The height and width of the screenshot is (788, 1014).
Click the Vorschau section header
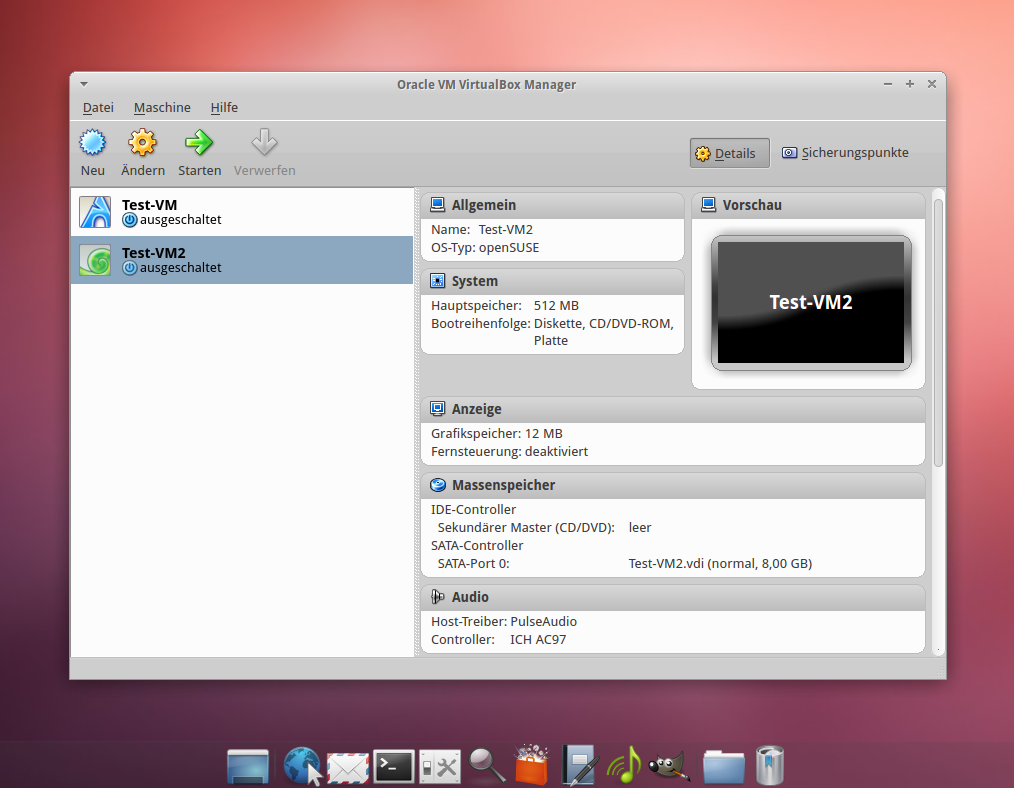[808, 205]
